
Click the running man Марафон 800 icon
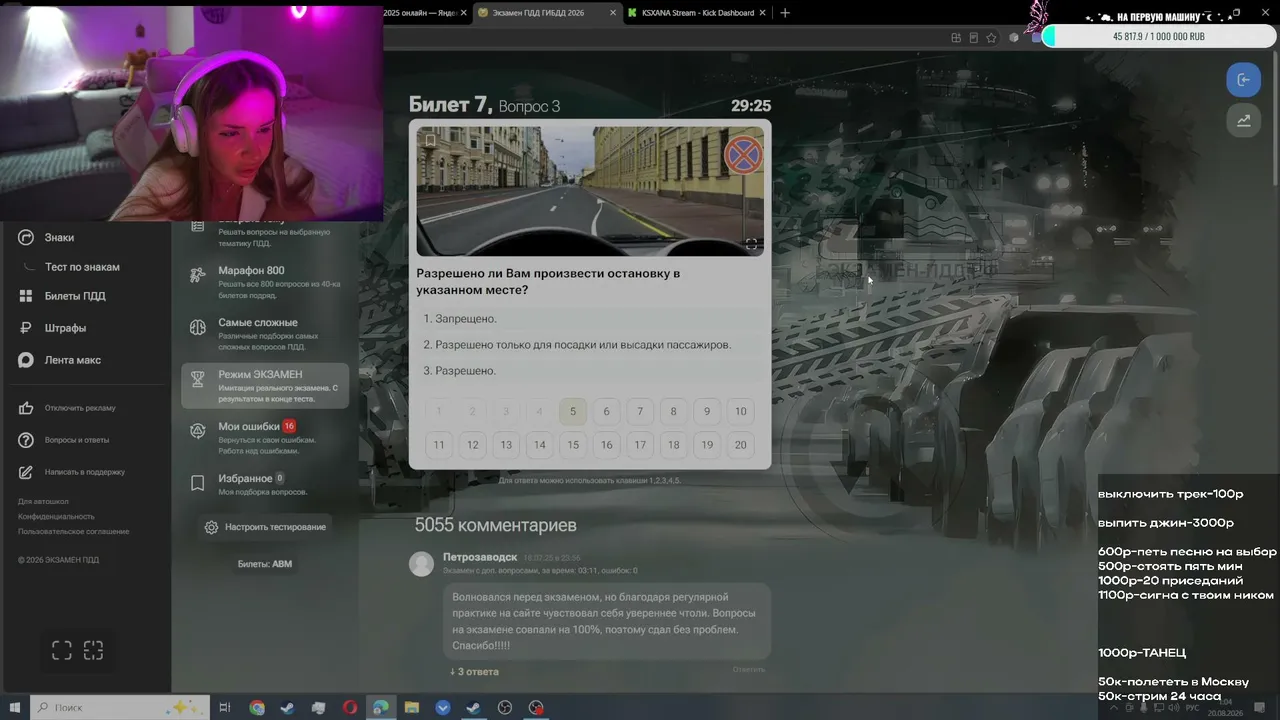198,275
